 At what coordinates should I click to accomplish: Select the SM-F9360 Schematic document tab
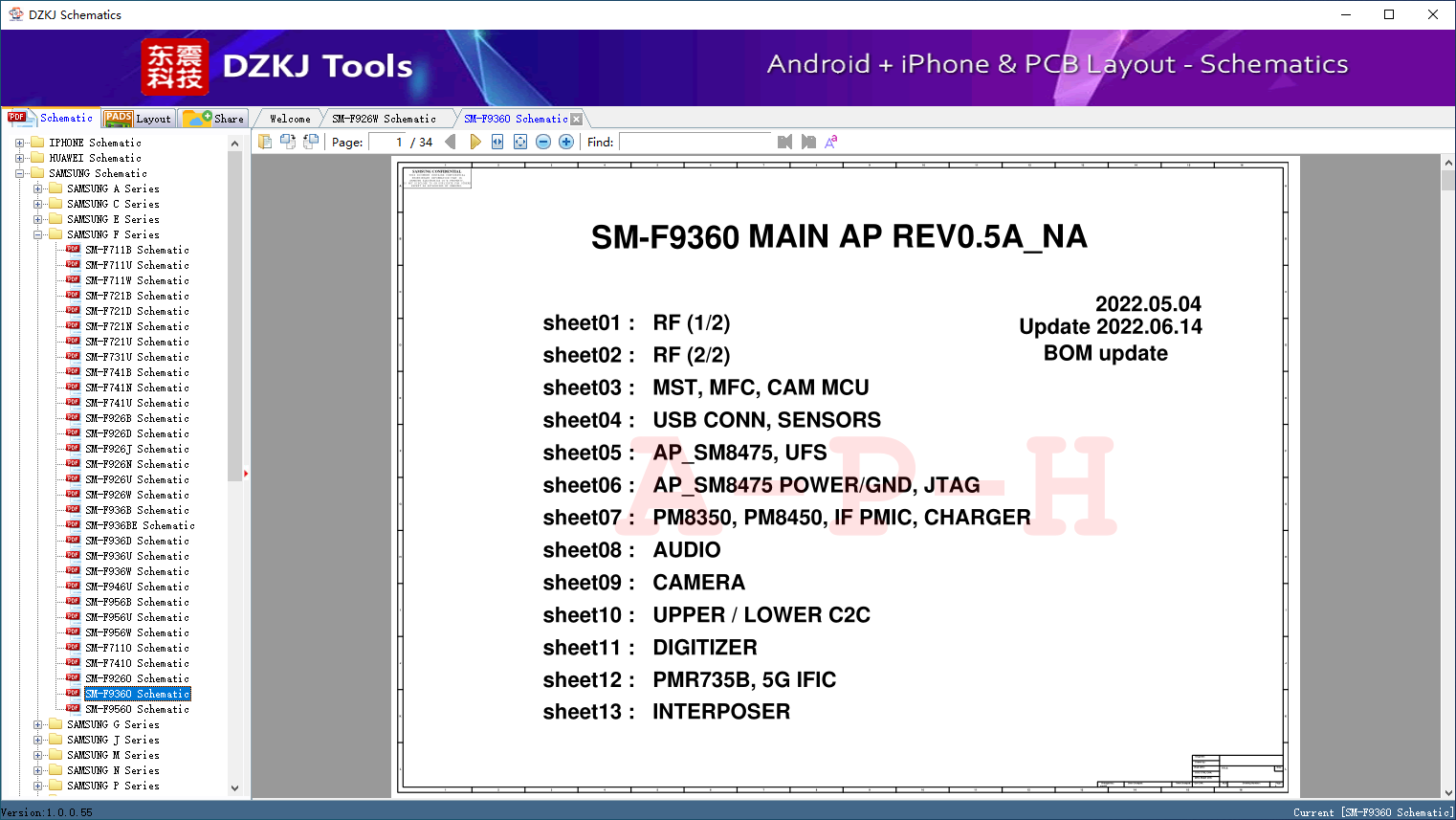[516, 119]
